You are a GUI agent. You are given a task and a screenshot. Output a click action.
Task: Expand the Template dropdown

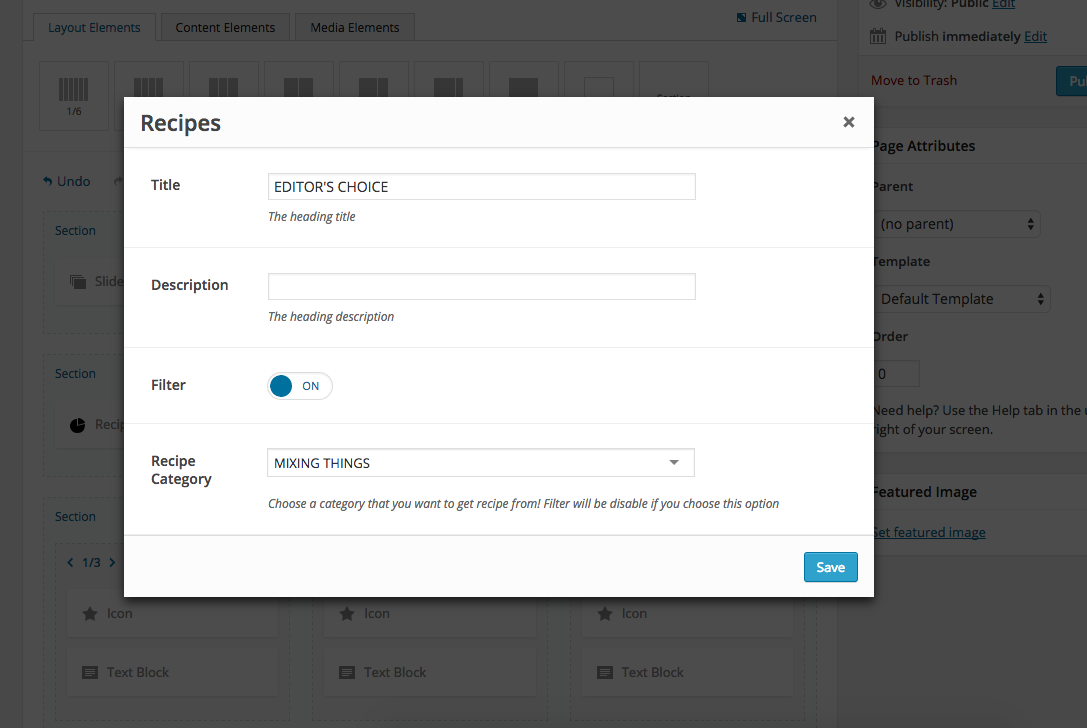click(x=961, y=299)
